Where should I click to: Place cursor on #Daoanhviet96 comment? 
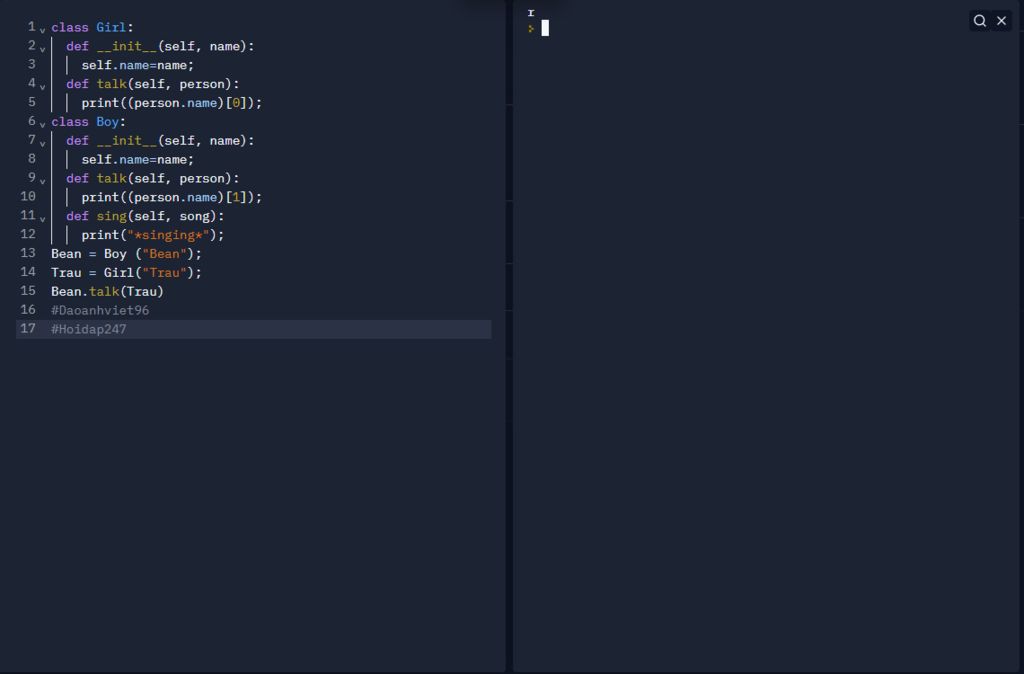pos(100,310)
